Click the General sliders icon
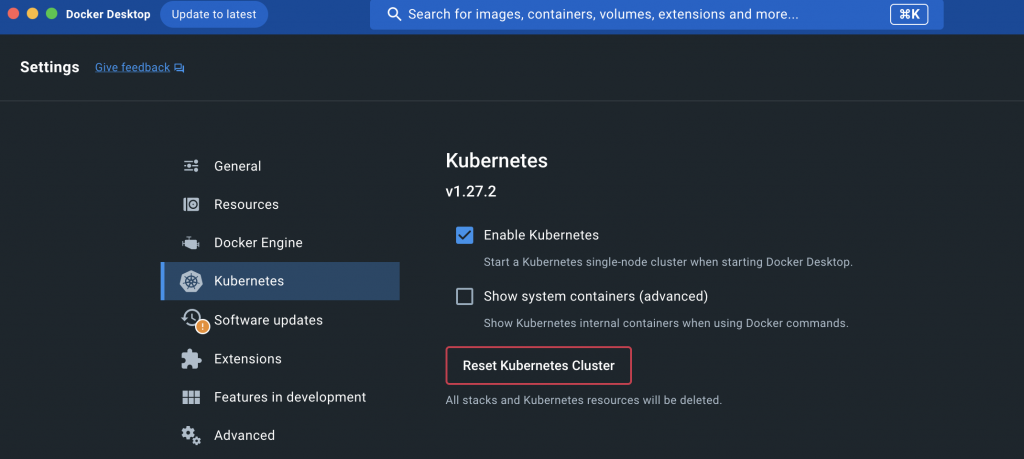1024x459 pixels. pyautogui.click(x=191, y=166)
